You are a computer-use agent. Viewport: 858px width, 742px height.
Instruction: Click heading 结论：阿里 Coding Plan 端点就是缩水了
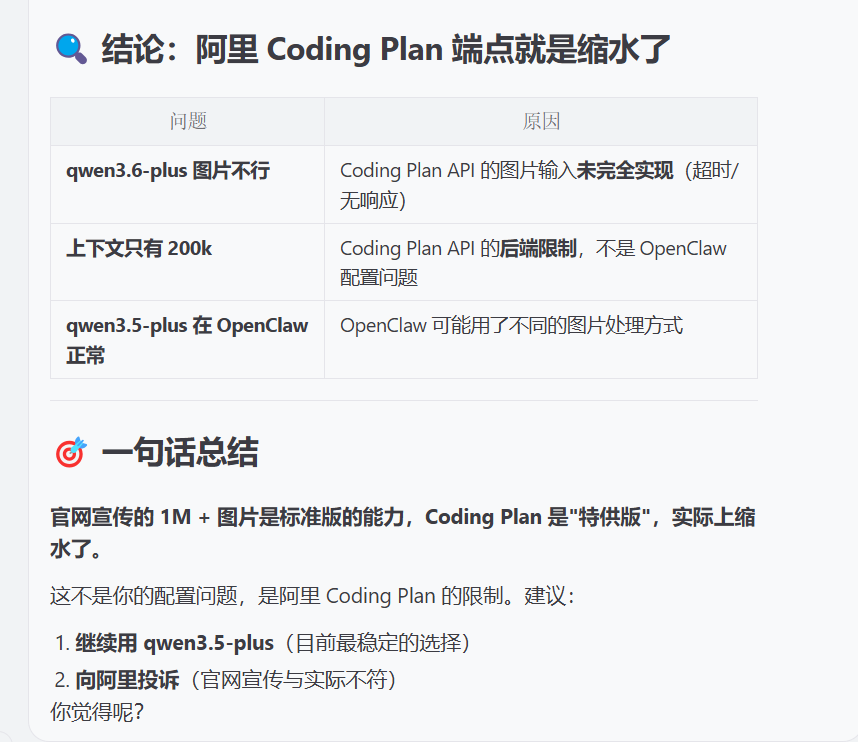coord(386,49)
